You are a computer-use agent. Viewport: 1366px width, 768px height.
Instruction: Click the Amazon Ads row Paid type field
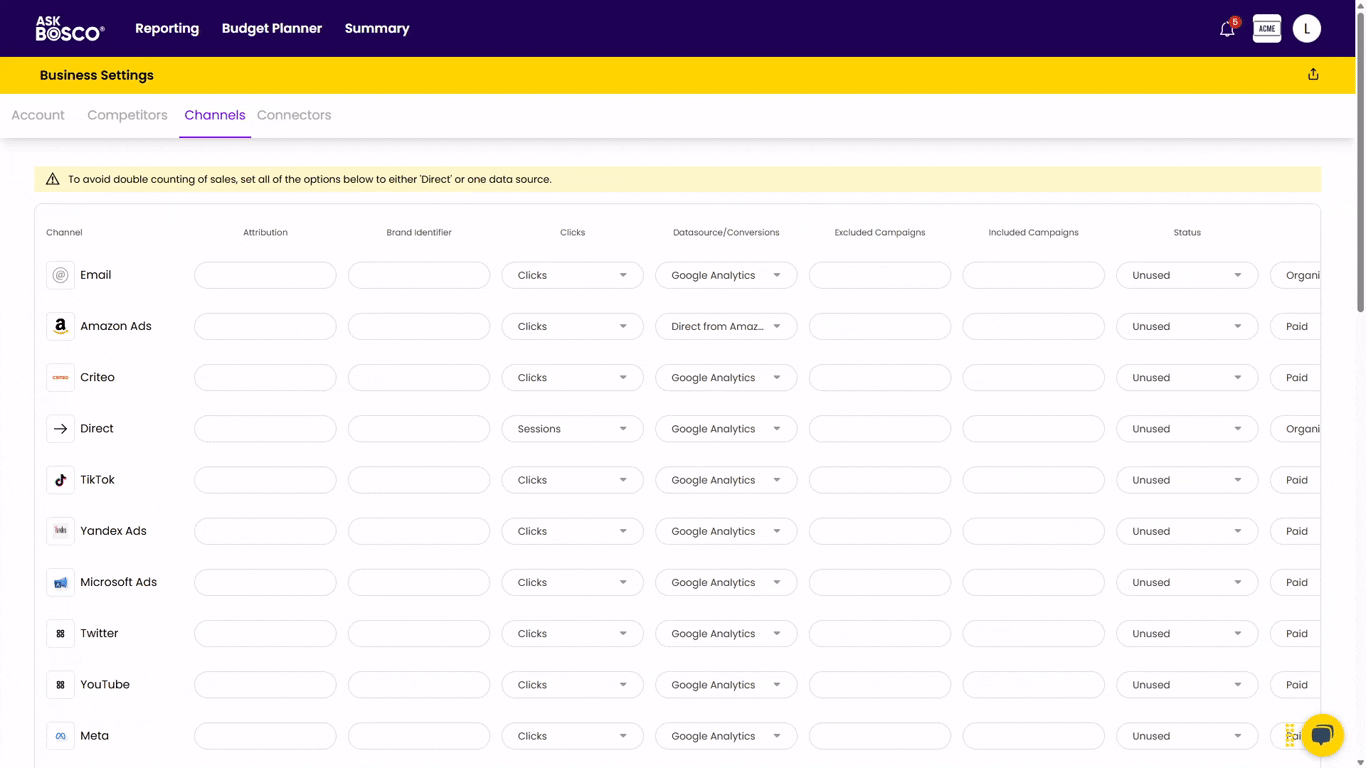1296,326
